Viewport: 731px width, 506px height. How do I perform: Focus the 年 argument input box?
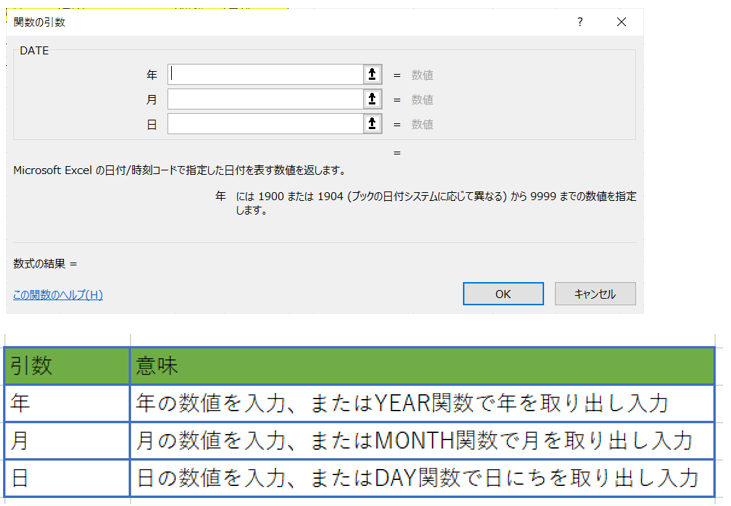[x=264, y=74]
